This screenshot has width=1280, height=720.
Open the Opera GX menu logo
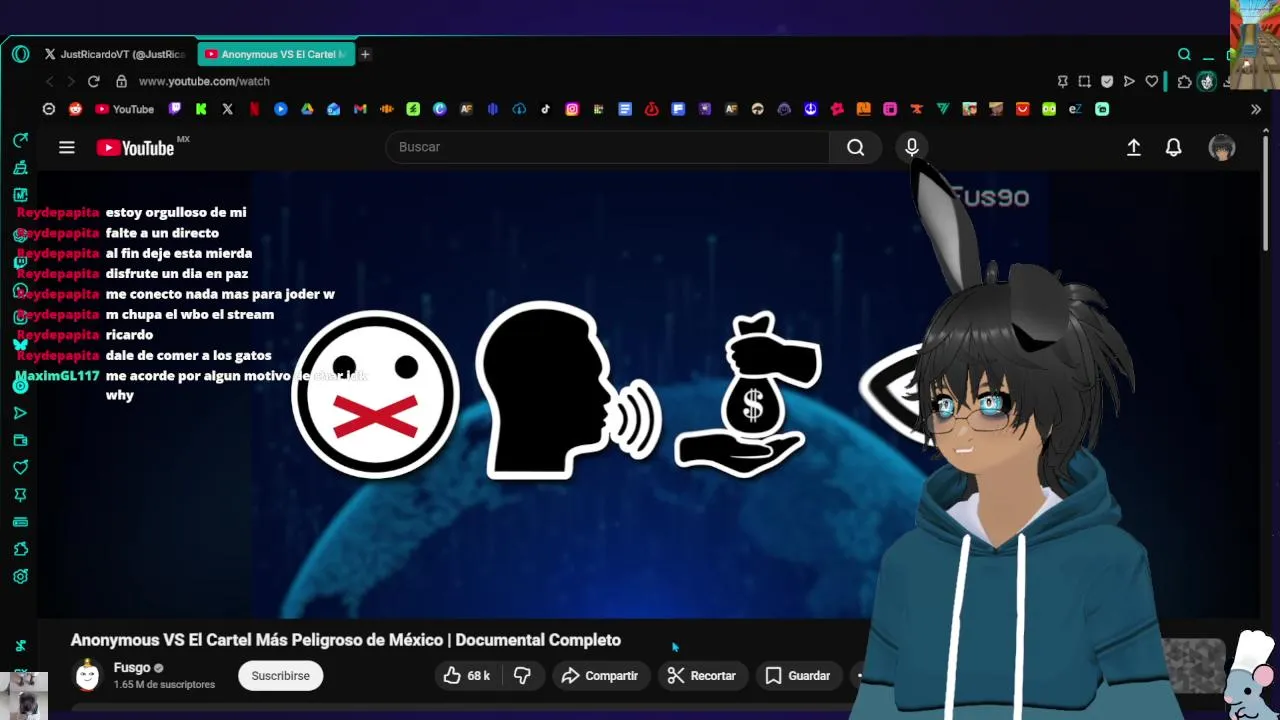[x=20, y=54]
